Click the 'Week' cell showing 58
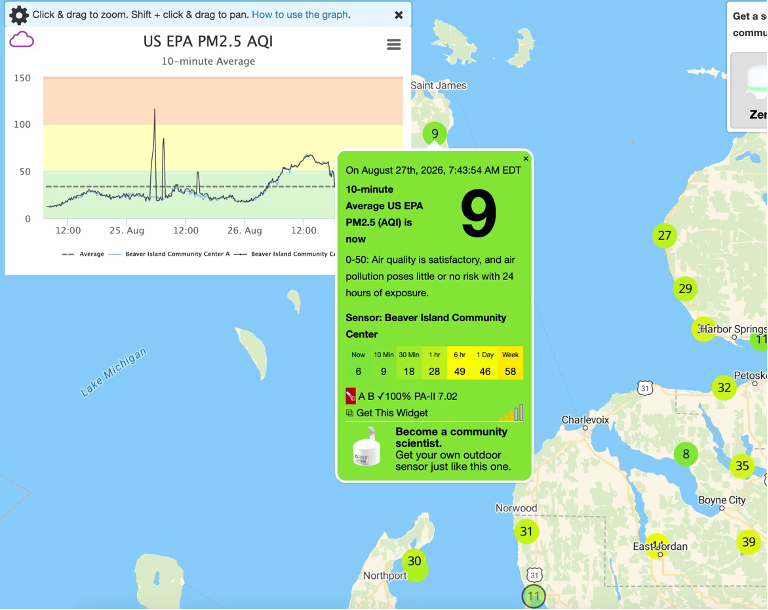This screenshot has height=610, width=768. (x=510, y=363)
